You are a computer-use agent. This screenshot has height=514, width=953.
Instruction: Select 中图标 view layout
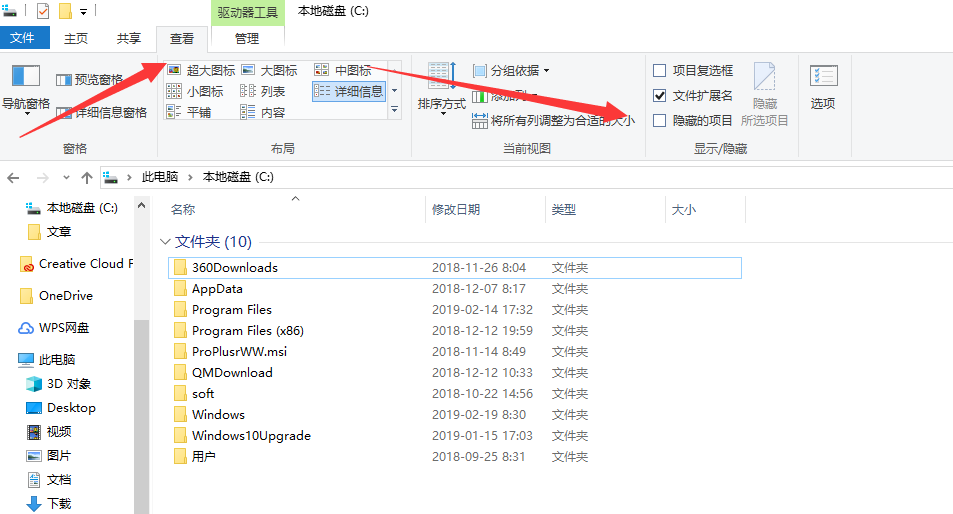[x=322, y=70]
